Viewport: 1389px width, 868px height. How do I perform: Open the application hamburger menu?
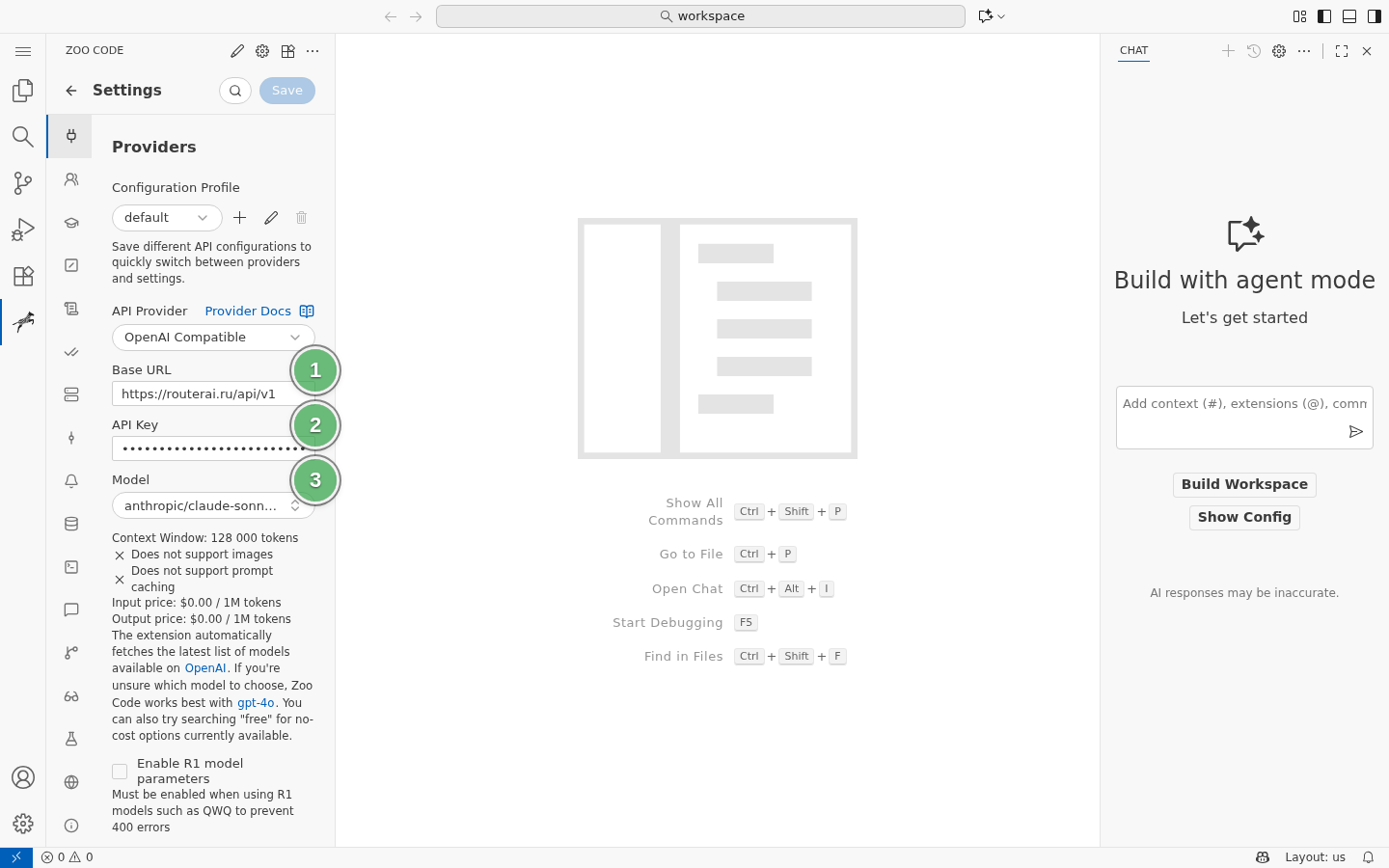[x=23, y=51]
